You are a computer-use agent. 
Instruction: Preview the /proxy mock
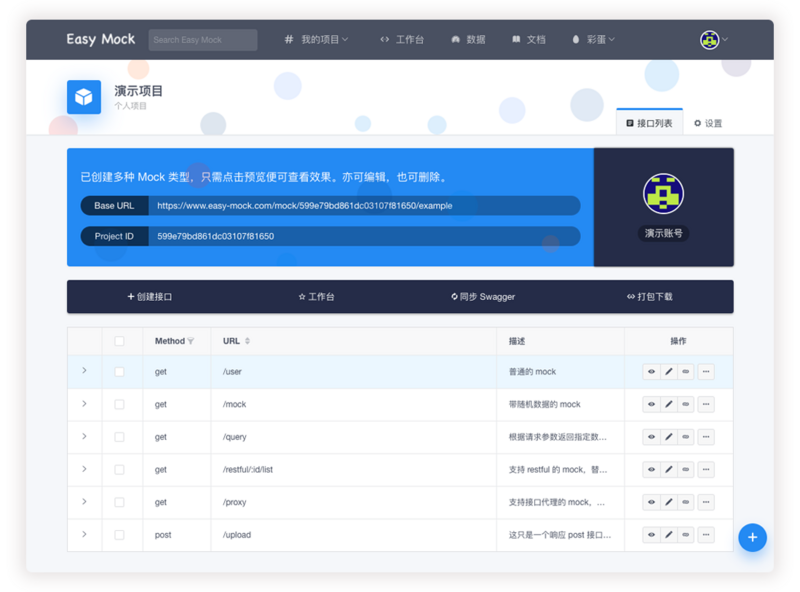click(x=651, y=502)
